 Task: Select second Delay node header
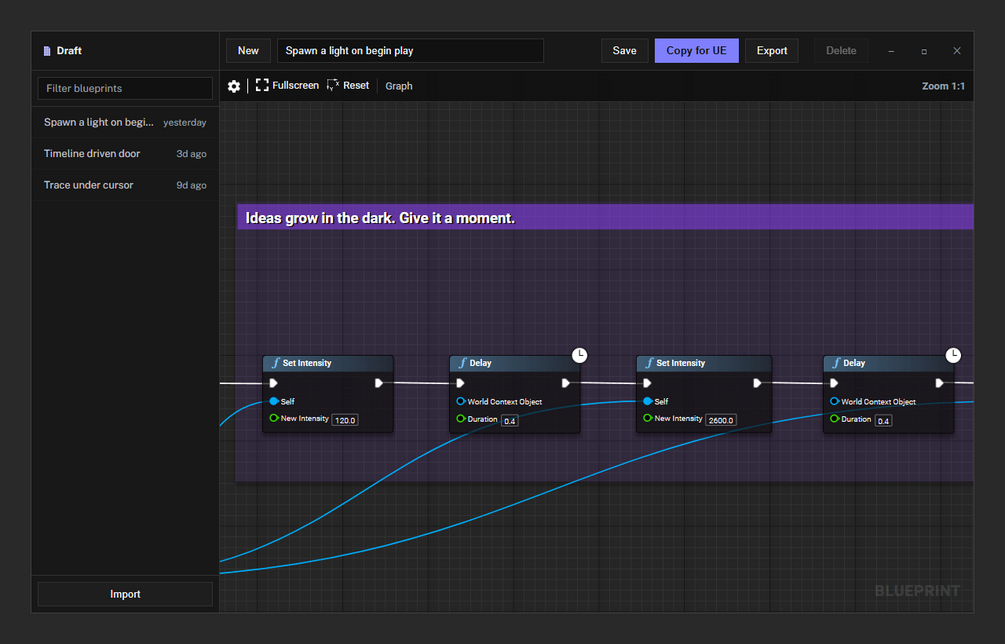coord(888,363)
